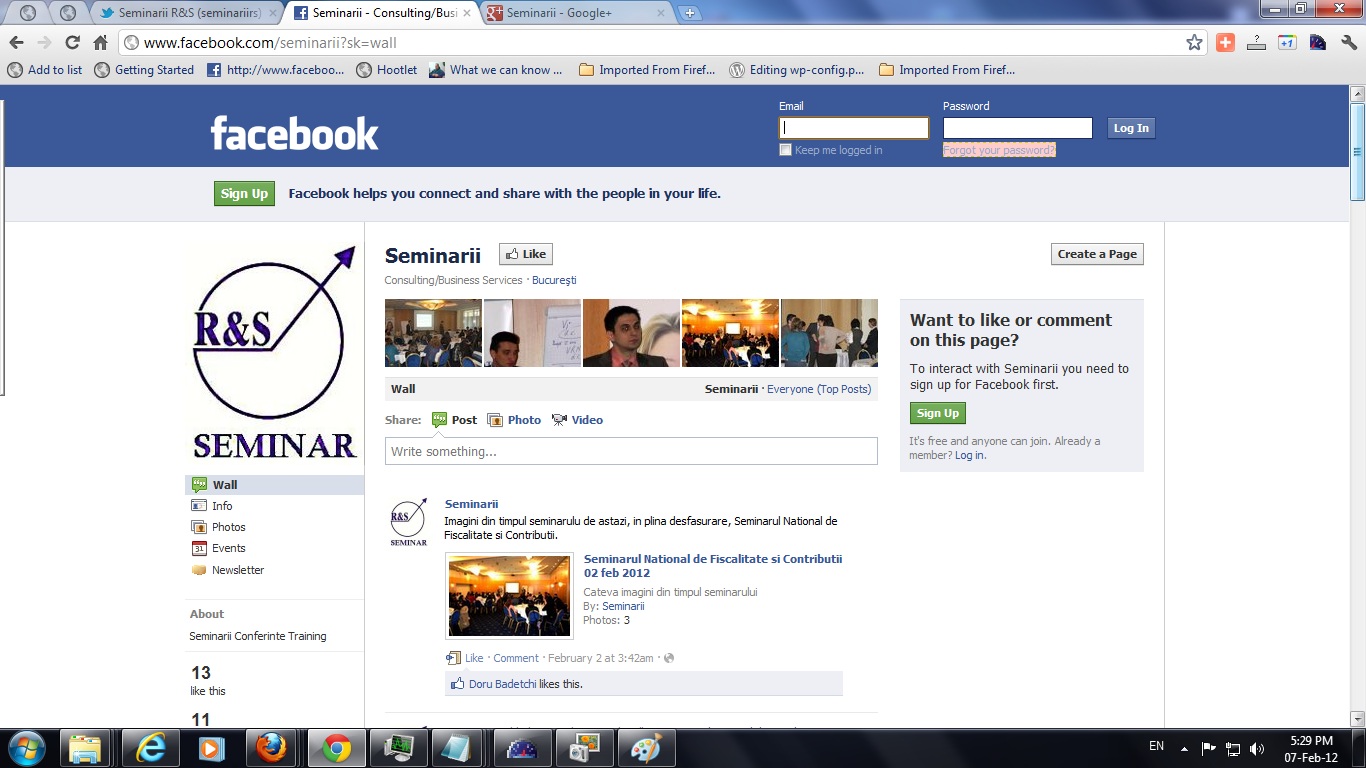
Task: Open the What we can know bookmark
Action: click(496, 70)
